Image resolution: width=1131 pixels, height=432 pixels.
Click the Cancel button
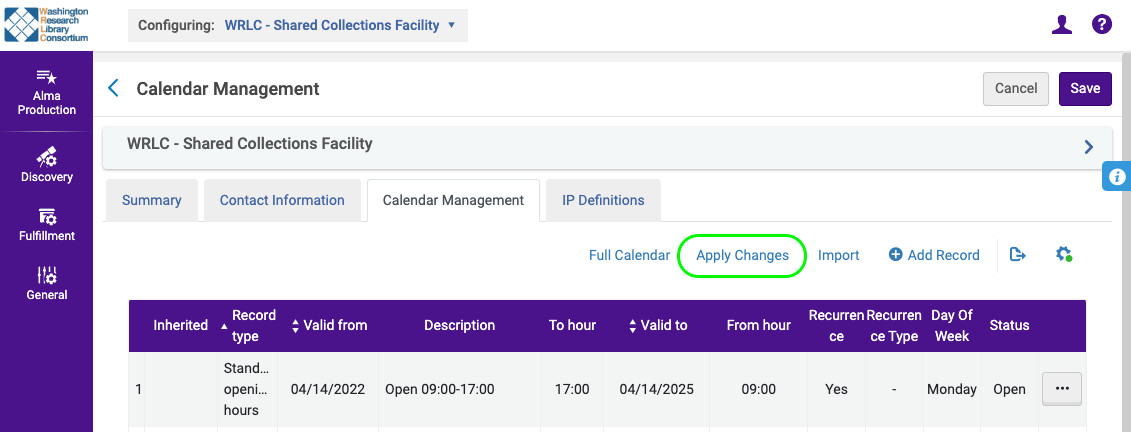[1016, 89]
